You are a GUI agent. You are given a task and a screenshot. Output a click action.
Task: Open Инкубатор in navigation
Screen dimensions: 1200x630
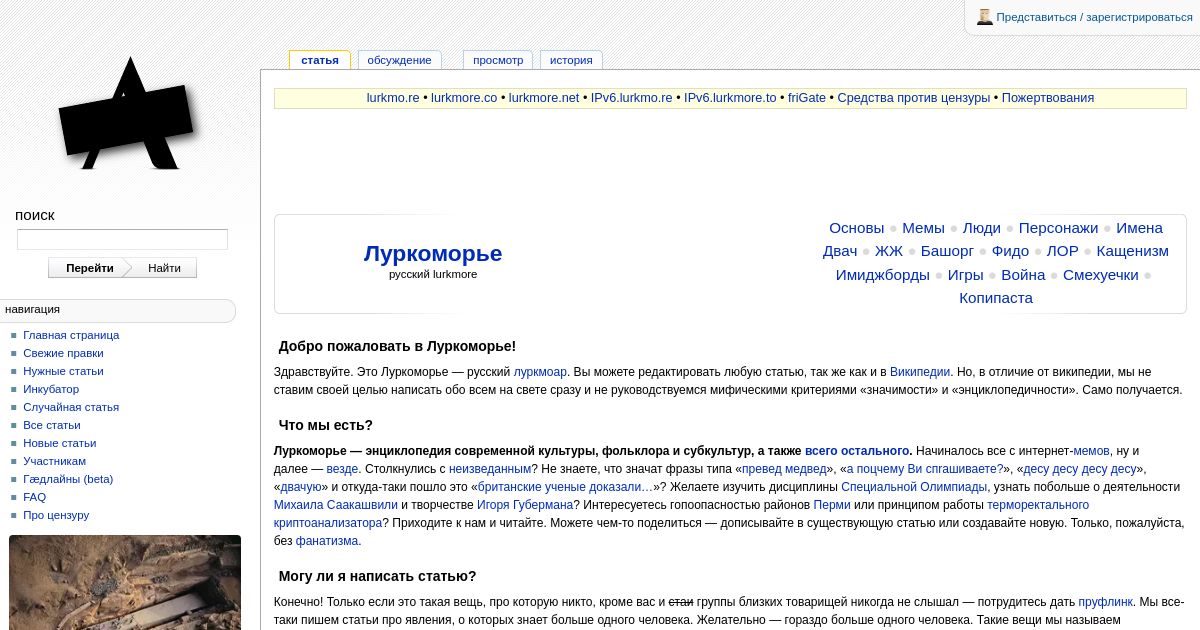pyautogui.click(x=51, y=389)
